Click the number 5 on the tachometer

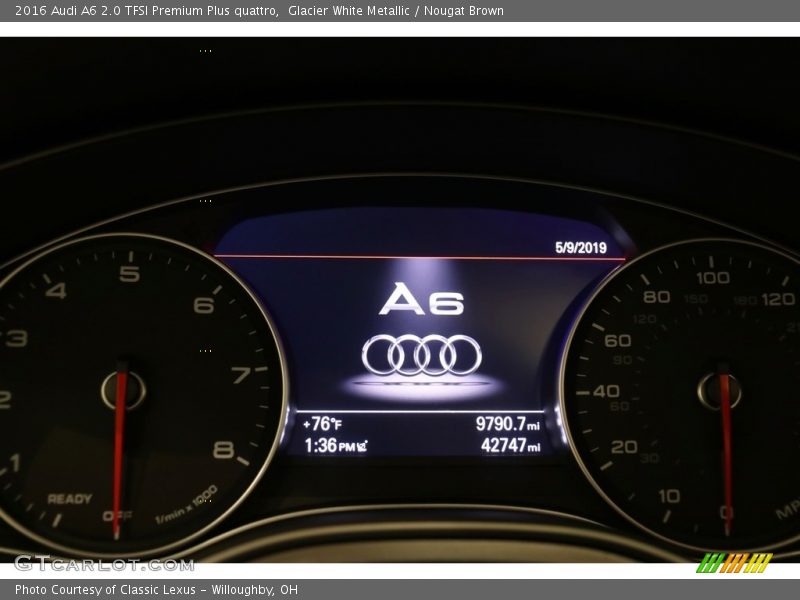click(x=130, y=273)
